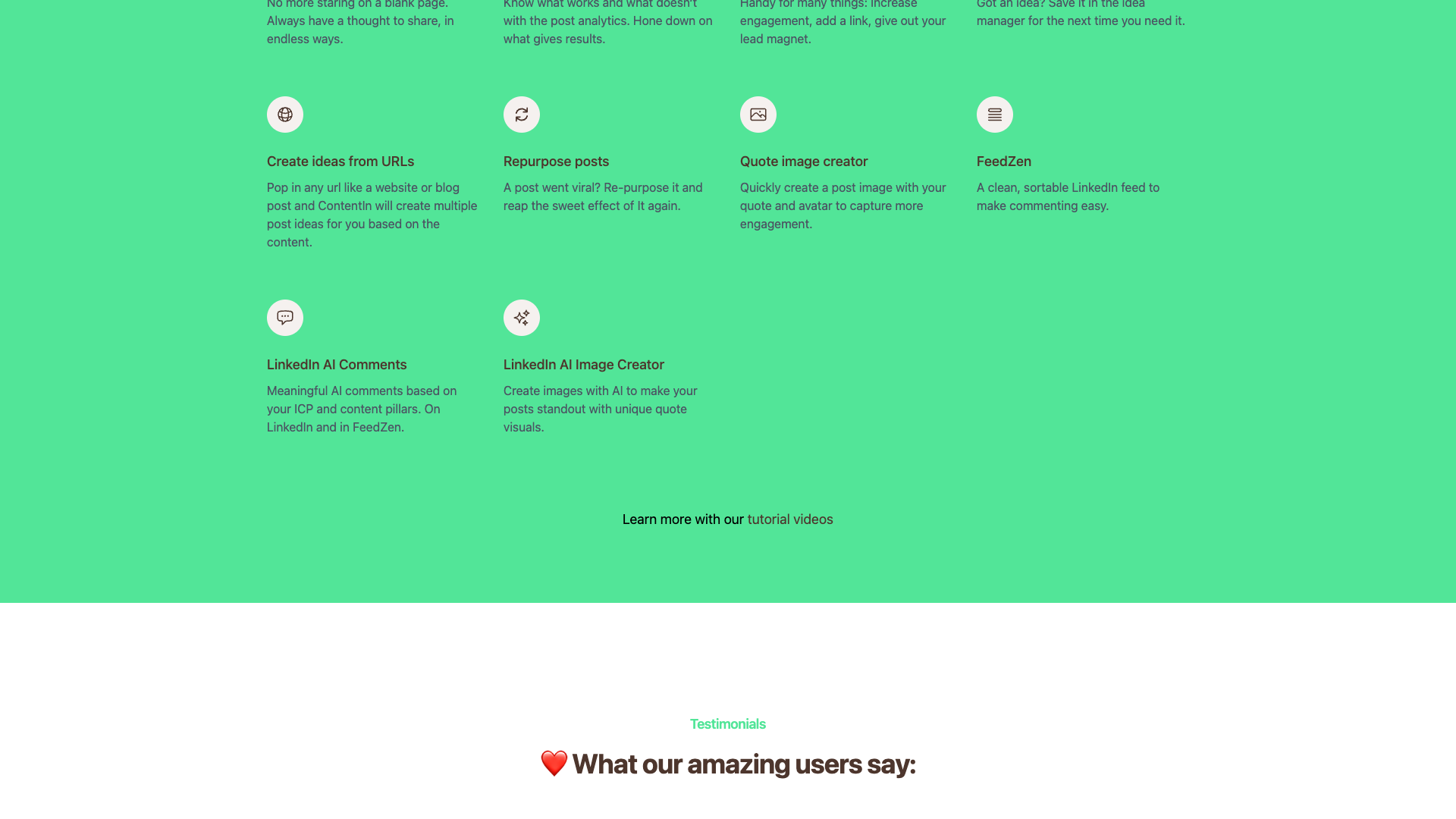Select the Create ideas from URLs heading
This screenshot has height=819, width=1456.
point(340,161)
